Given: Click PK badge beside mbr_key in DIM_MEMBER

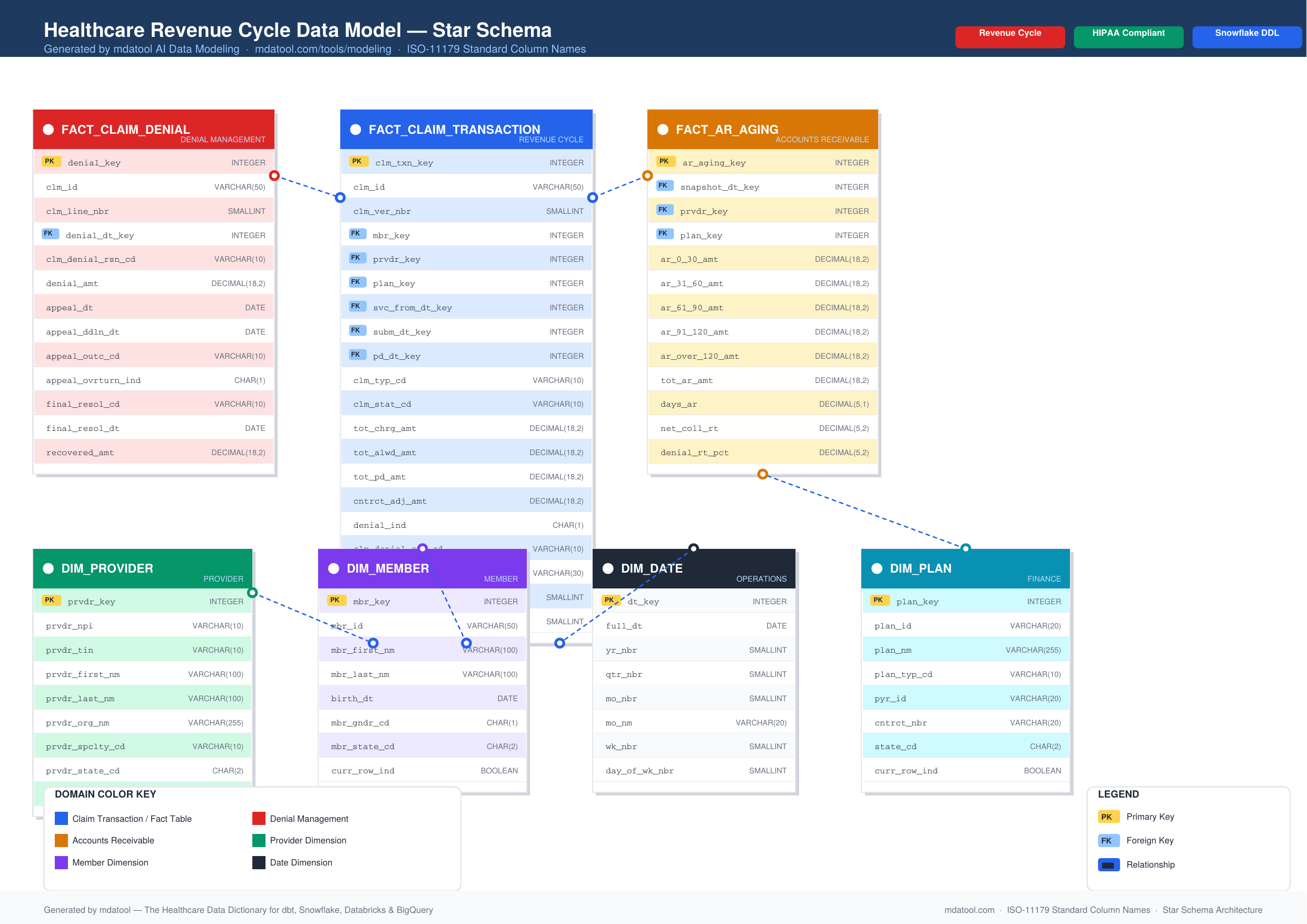Looking at the screenshot, I should (336, 600).
